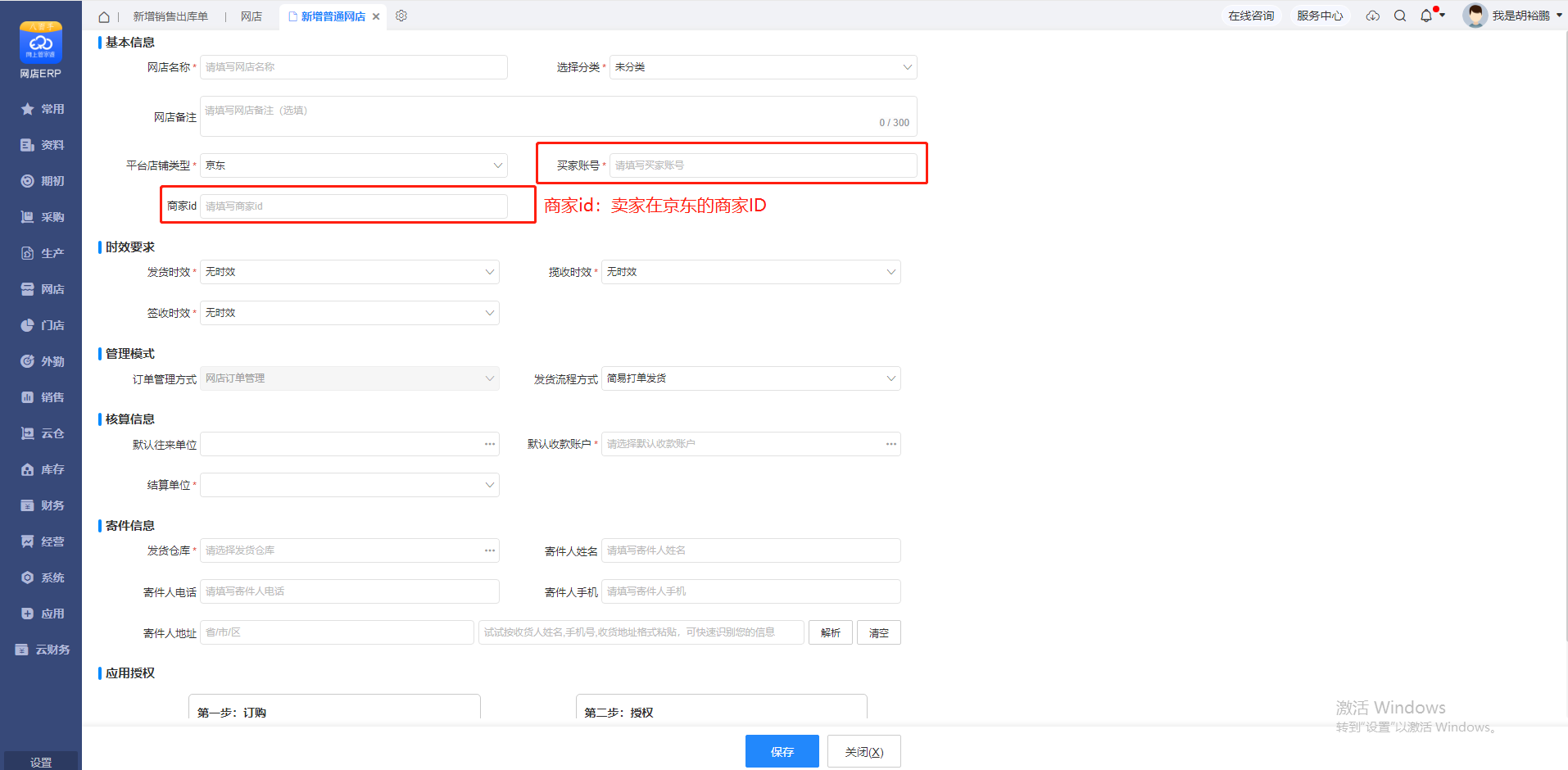This screenshot has width=1568, height=770.
Task: Open the 库存 inventory sidebar section
Action: tap(41, 469)
